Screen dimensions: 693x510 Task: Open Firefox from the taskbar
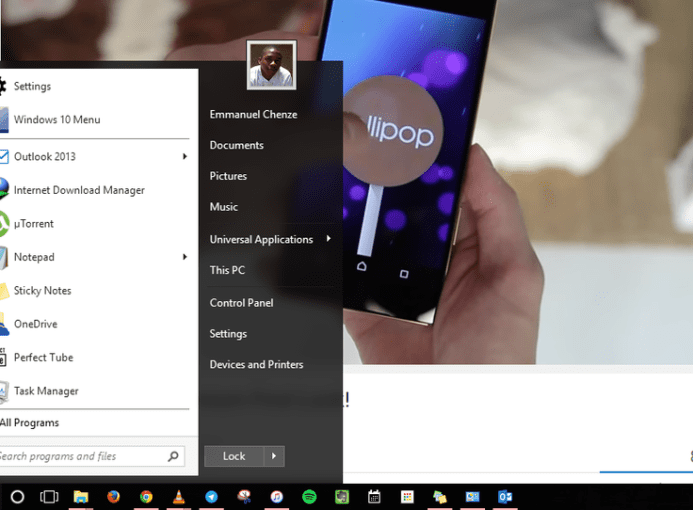tap(114, 497)
